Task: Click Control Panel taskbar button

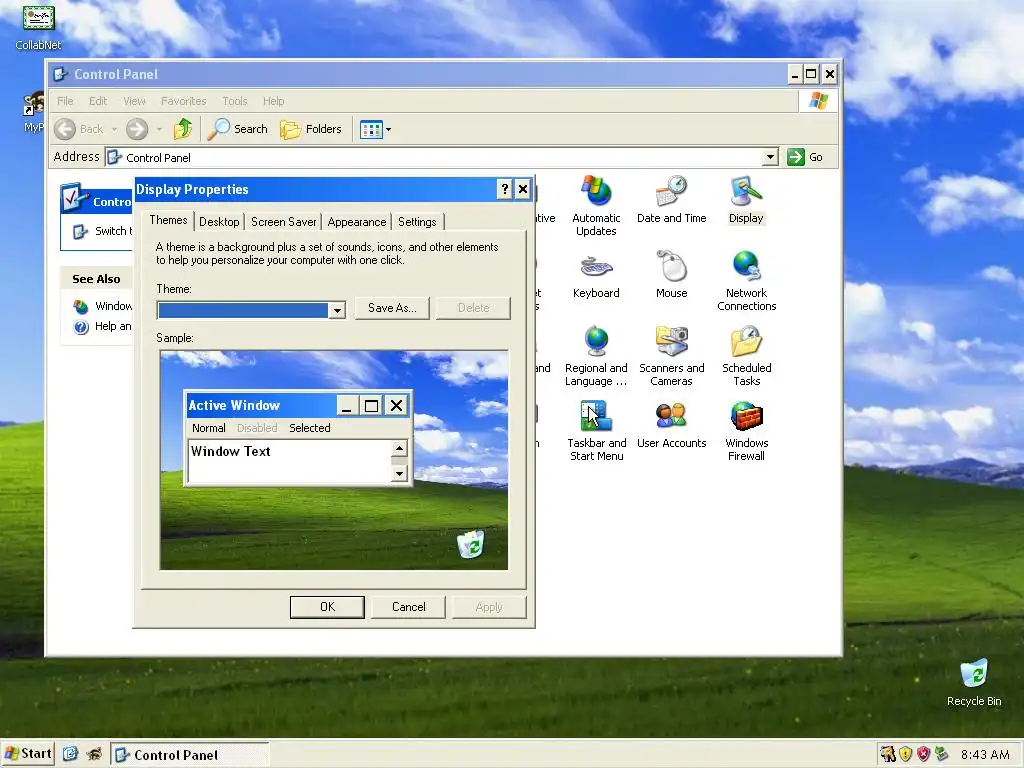Action: [x=189, y=755]
